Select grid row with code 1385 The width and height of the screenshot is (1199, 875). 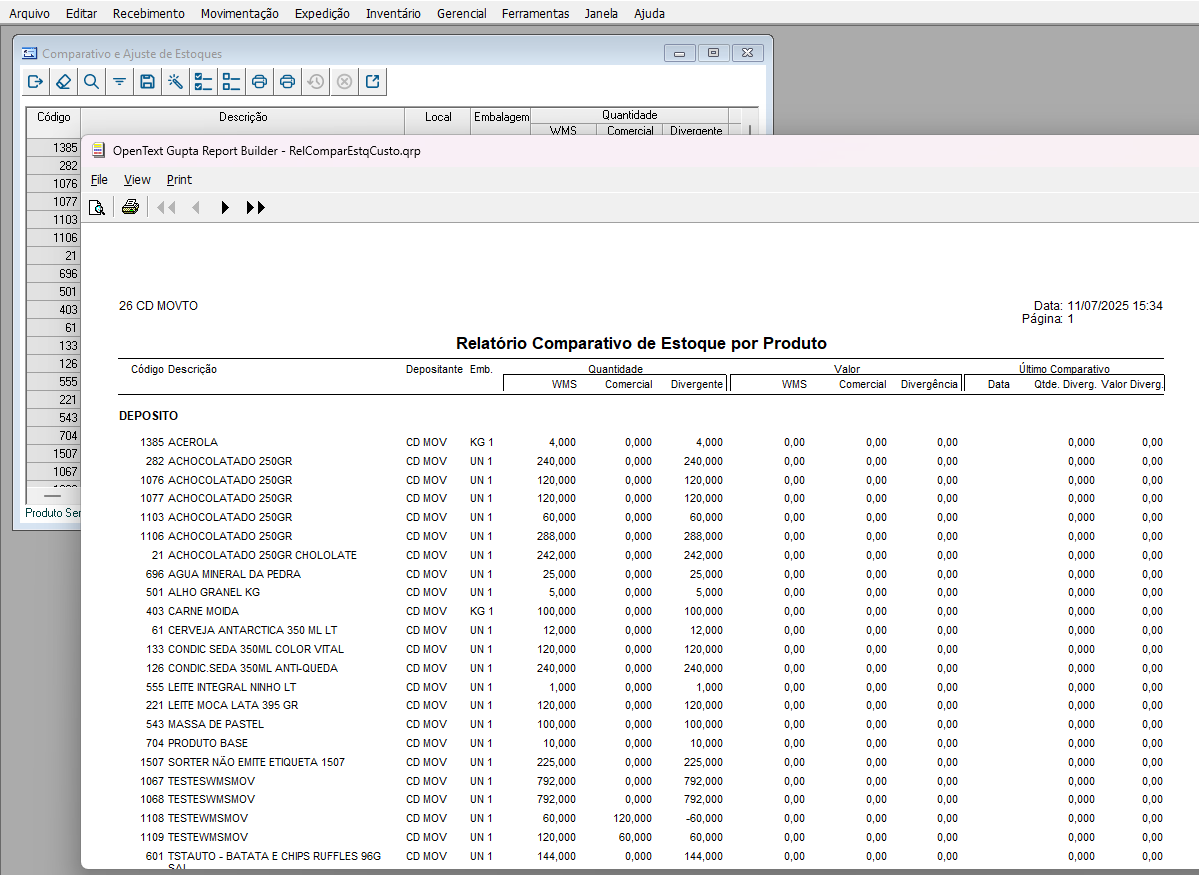(x=53, y=147)
